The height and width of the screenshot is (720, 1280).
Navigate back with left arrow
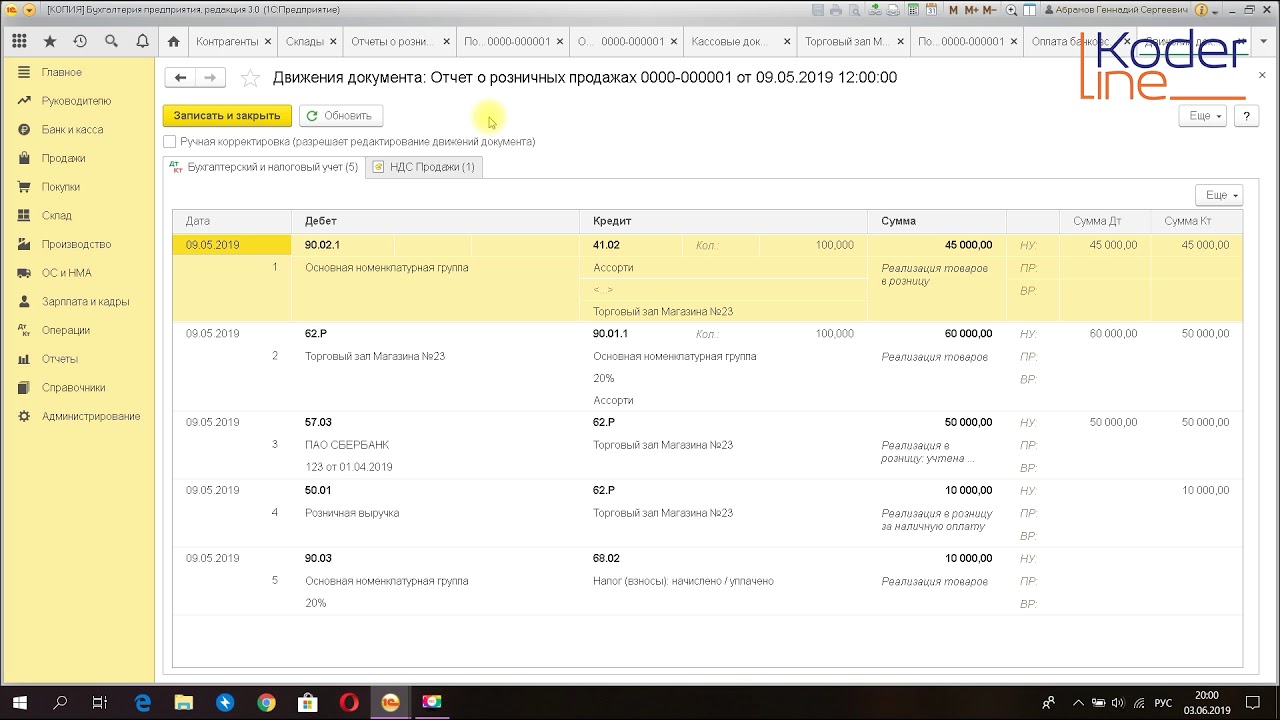coord(180,78)
